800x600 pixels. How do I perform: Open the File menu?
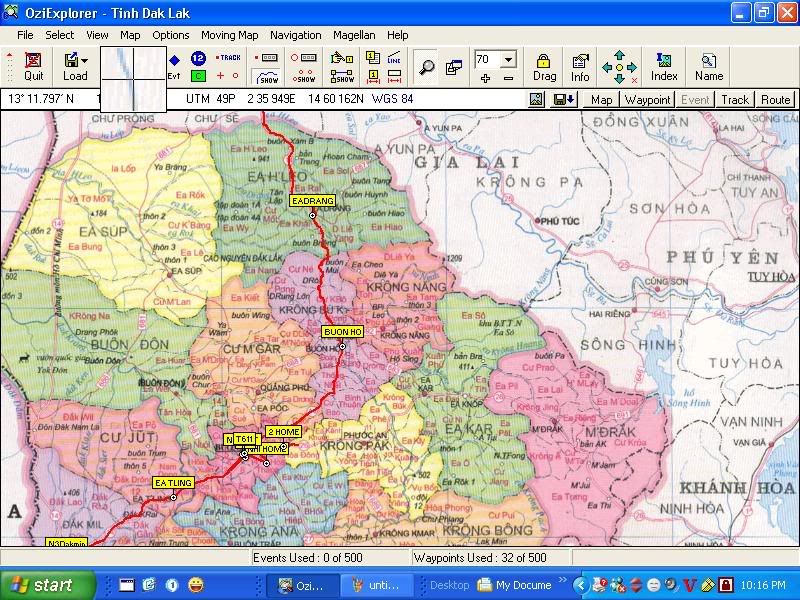coord(25,35)
